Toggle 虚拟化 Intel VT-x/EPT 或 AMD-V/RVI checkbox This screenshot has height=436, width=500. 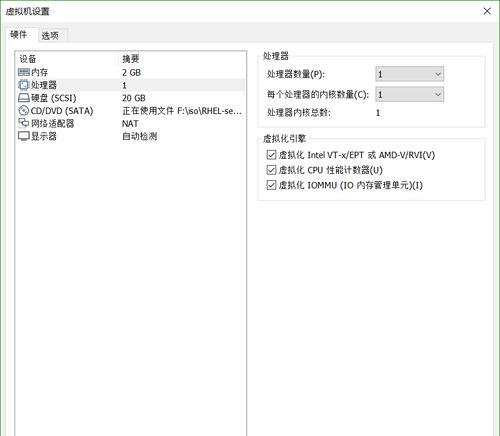[x=271, y=155]
